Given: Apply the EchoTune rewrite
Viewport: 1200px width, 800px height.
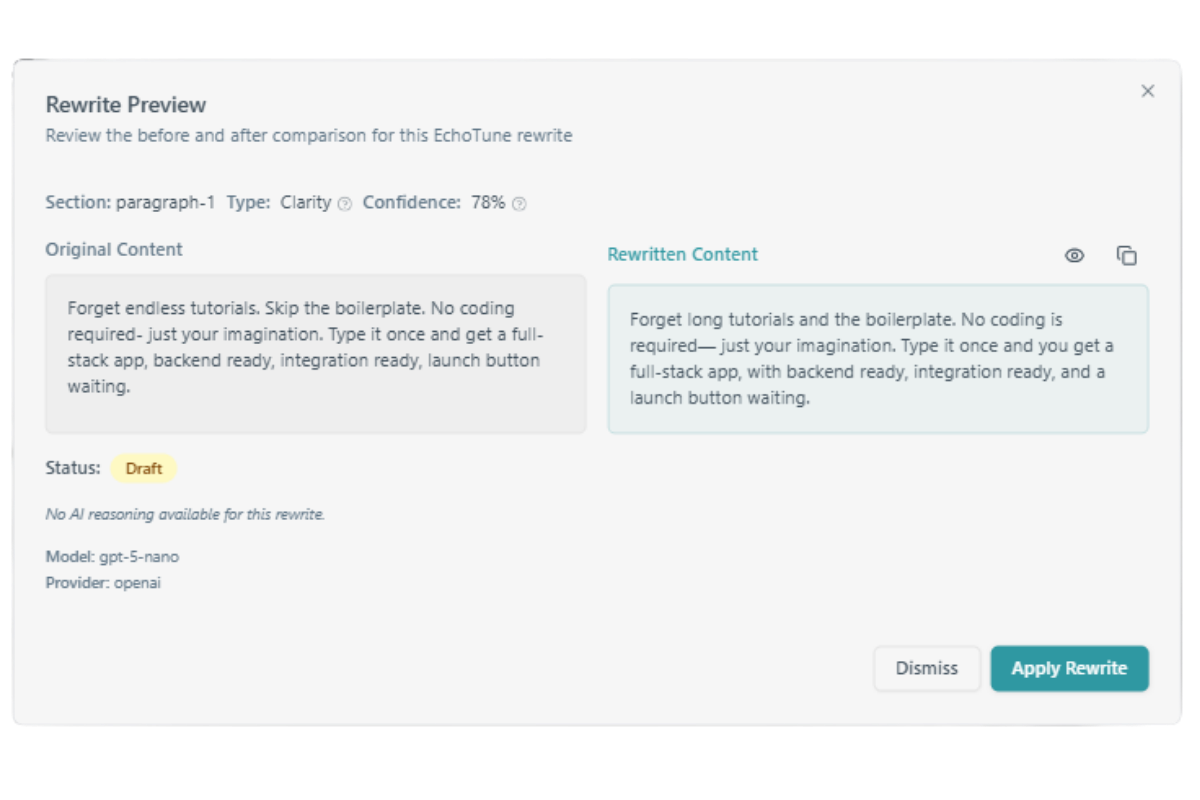Looking at the screenshot, I should click(x=1069, y=668).
